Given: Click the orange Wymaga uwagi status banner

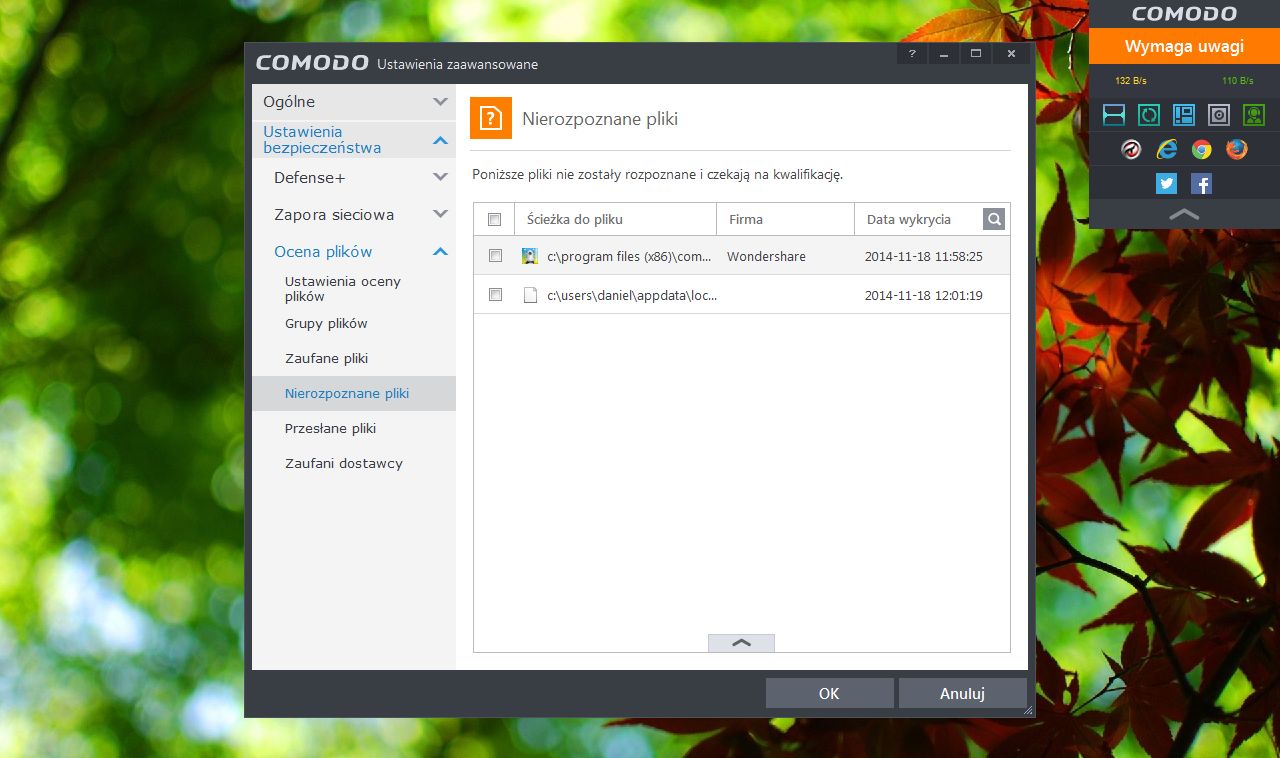Looking at the screenshot, I should click(x=1184, y=46).
